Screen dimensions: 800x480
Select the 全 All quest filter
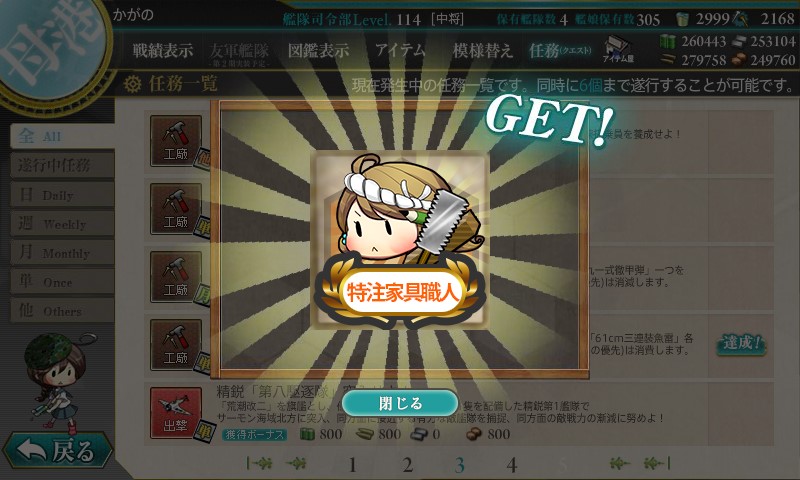point(61,136)
